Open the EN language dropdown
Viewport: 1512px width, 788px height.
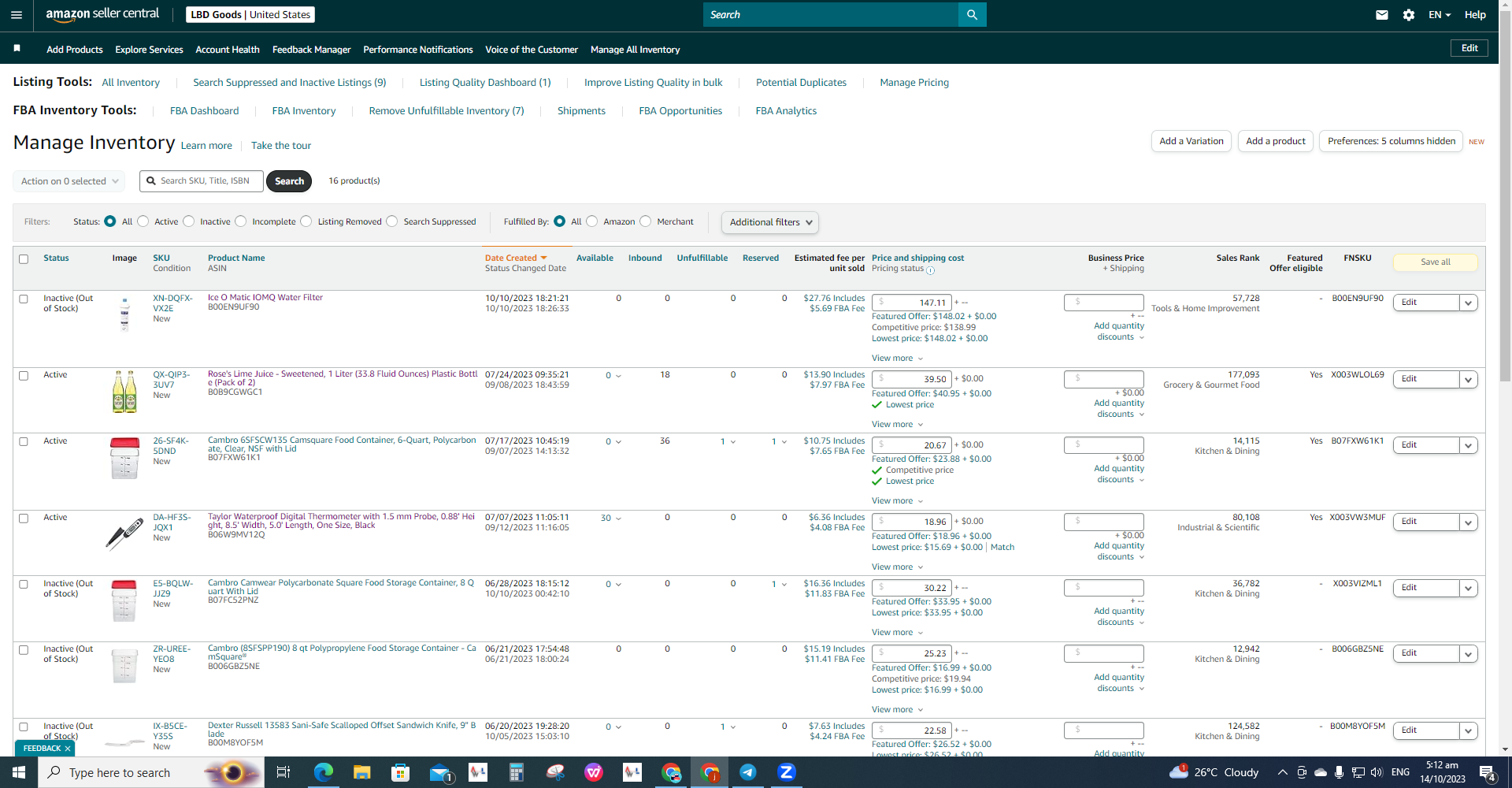coord(1440,15)
